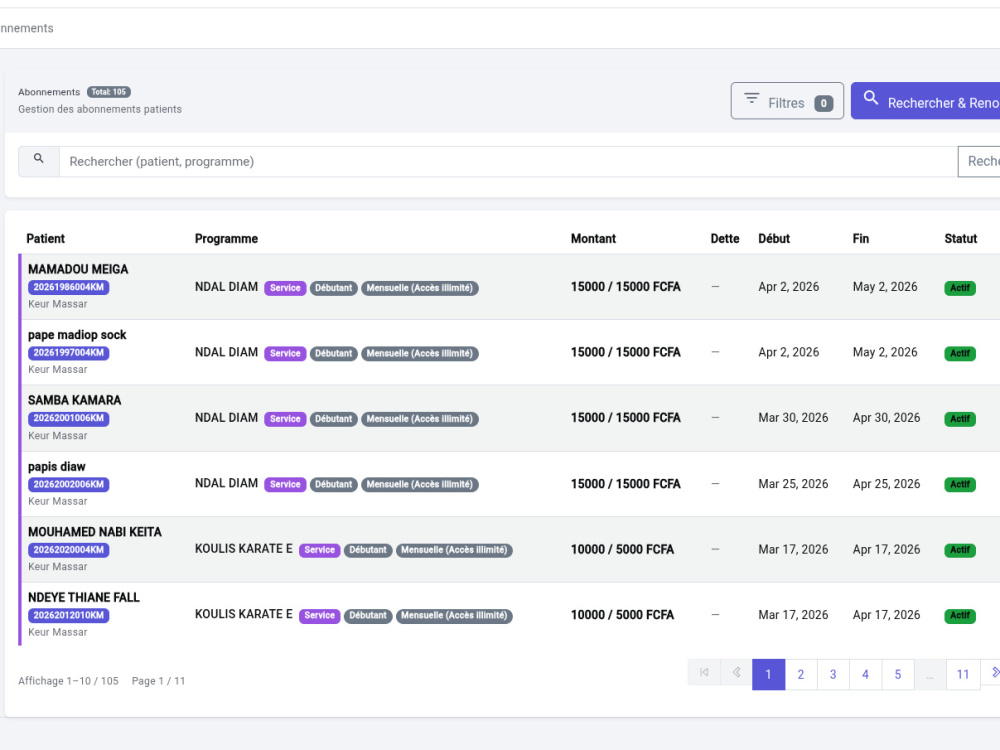Screen dimensions: 1000x750
Task: Jump to pagination page 11
Action: [x=963, y=674]
